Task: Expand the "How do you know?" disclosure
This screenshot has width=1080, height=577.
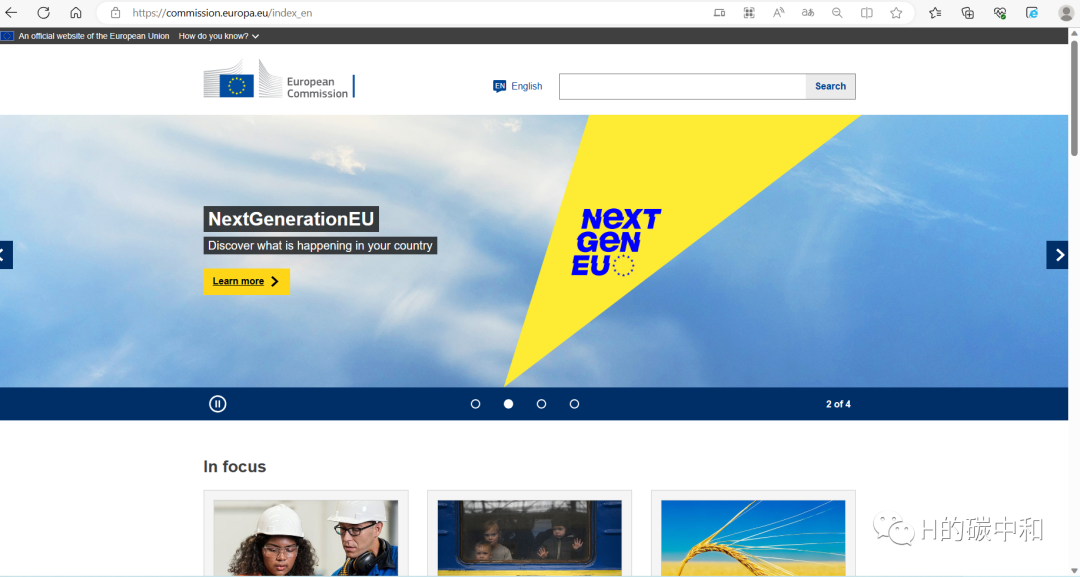Action: (x=218, y=36)
